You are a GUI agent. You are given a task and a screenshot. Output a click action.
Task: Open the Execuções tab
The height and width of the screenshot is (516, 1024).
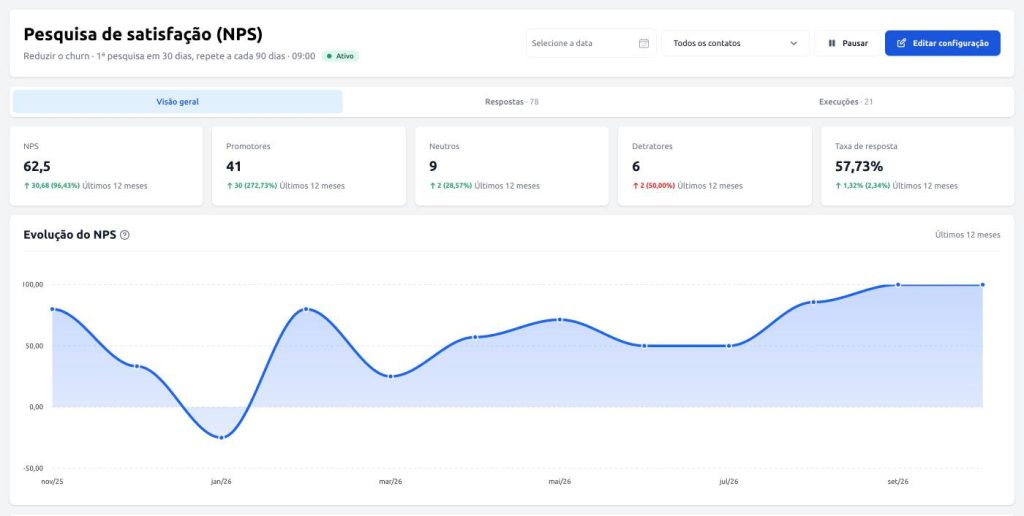tap(846, 102)
